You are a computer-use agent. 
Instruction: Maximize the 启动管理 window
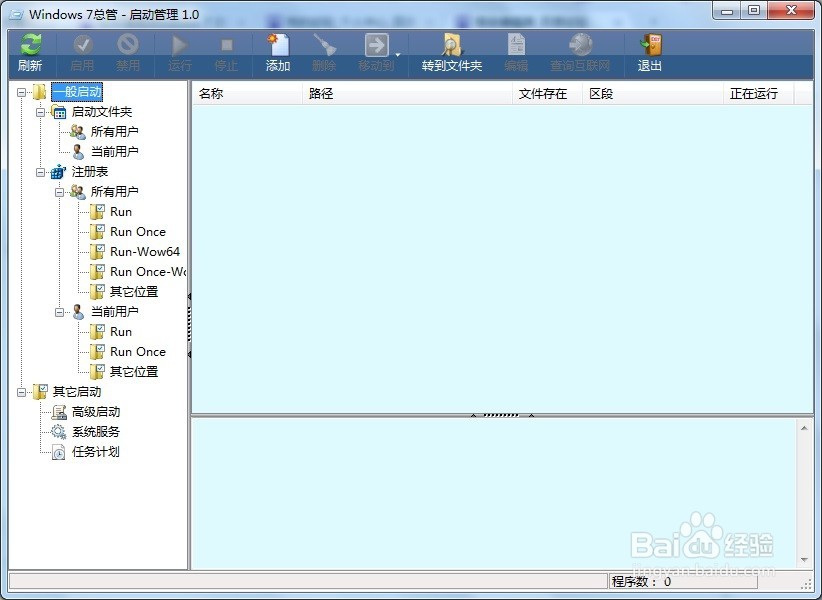point(754,11)
